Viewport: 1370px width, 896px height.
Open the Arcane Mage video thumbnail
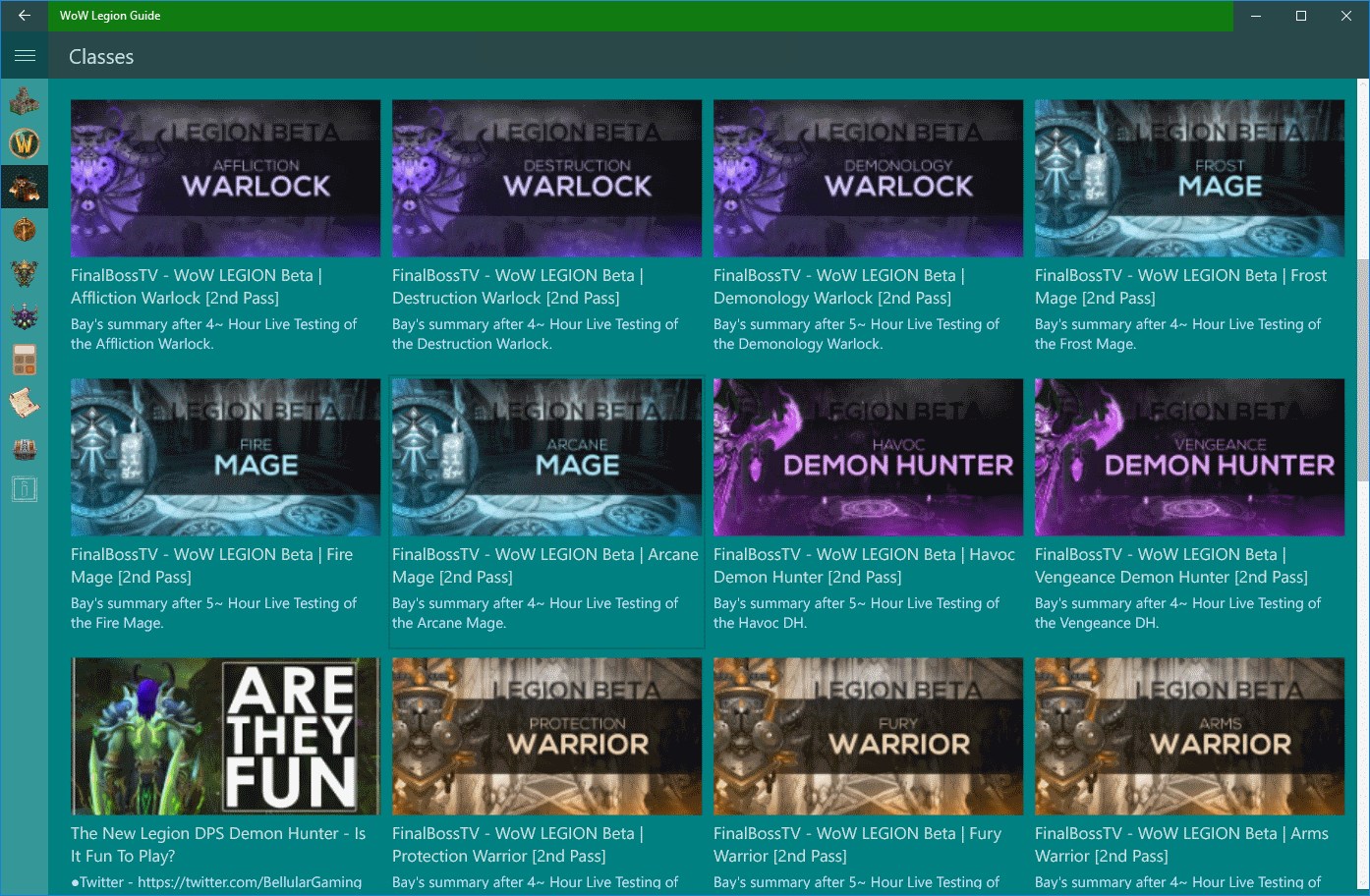click(x=546, y=457)
